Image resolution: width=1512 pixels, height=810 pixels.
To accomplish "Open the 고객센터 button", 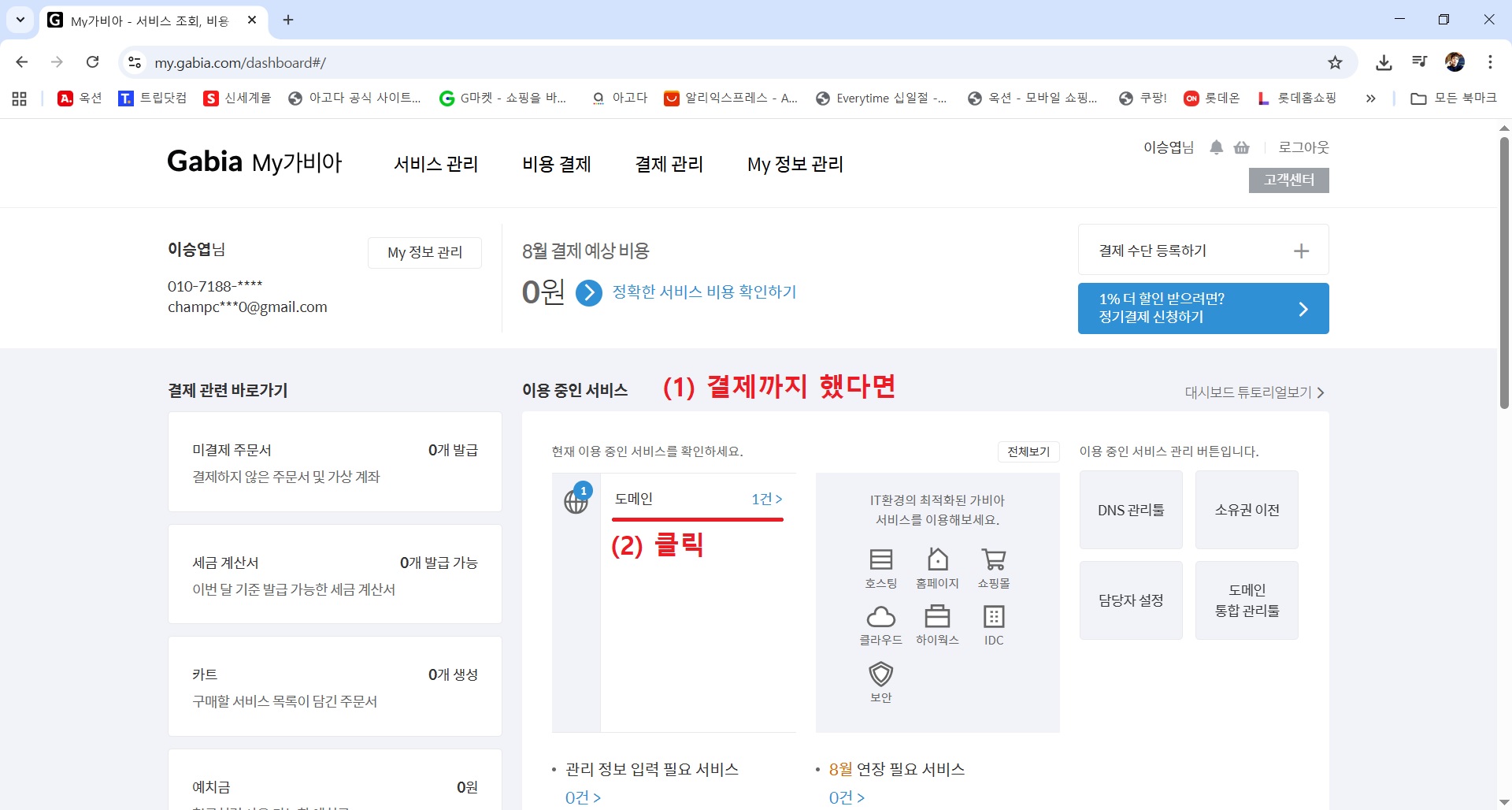I will 1289,180.
